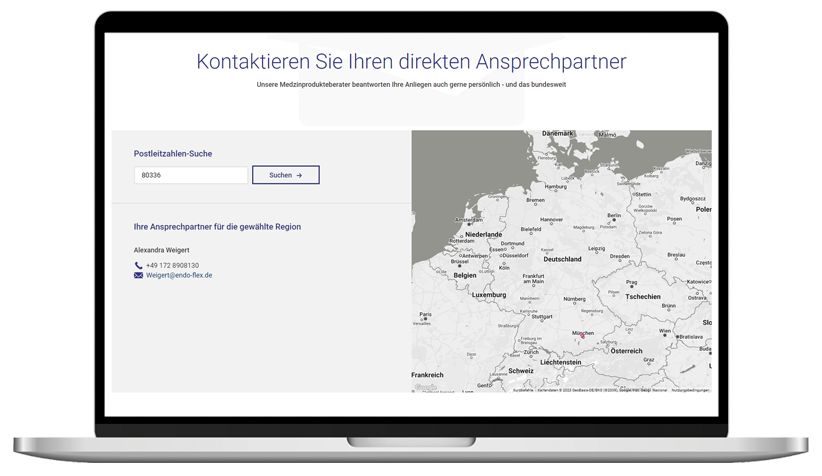Click the Liechtenstein label on the map

tap(560, 362)
